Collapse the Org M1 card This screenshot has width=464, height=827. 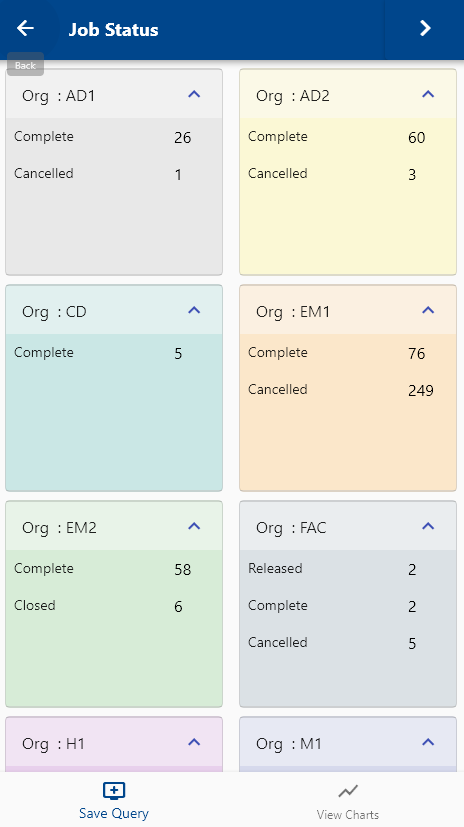[428, 742]
